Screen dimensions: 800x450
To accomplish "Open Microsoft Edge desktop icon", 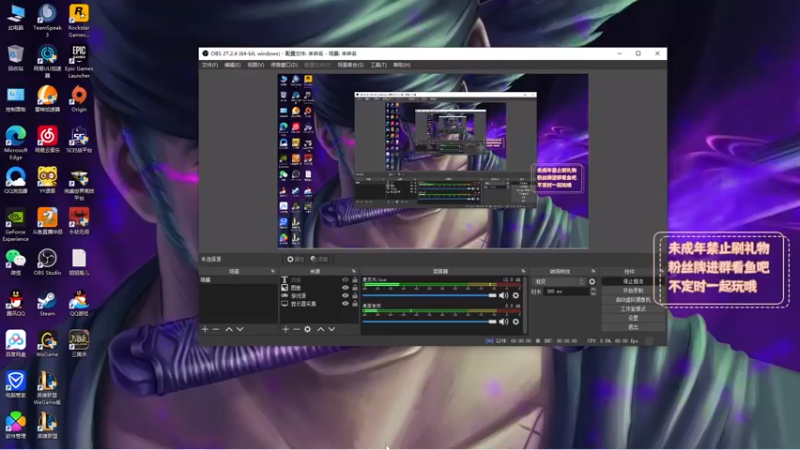I will (x=16, y=142).
